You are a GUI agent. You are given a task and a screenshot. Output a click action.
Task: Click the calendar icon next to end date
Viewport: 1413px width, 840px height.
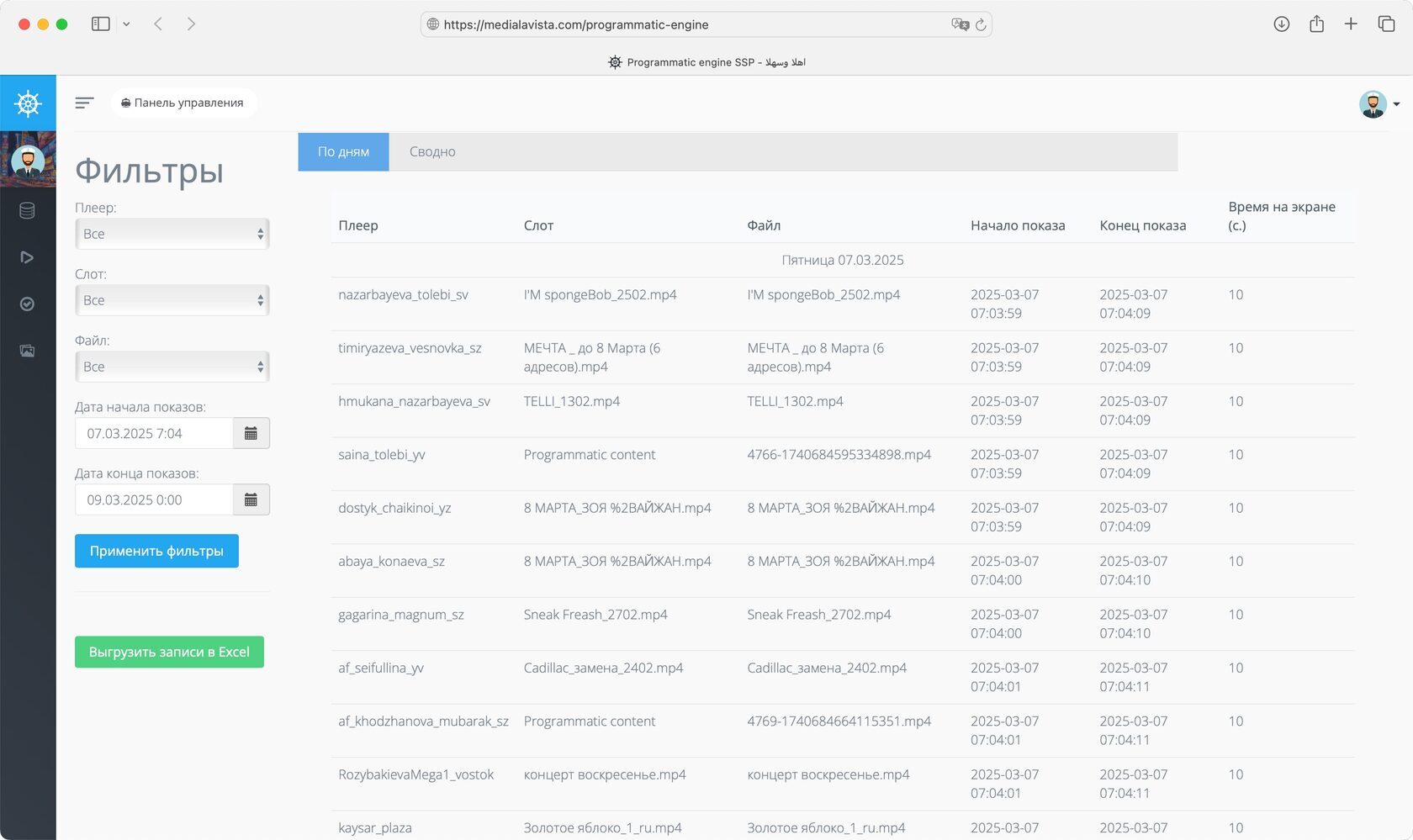[251, 499]
